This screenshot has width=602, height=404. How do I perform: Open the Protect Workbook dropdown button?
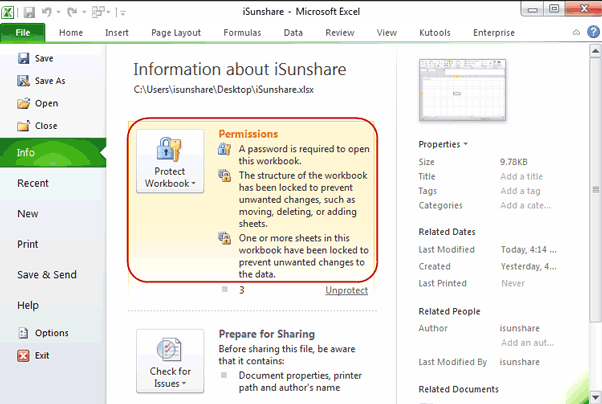coord(170,162)
